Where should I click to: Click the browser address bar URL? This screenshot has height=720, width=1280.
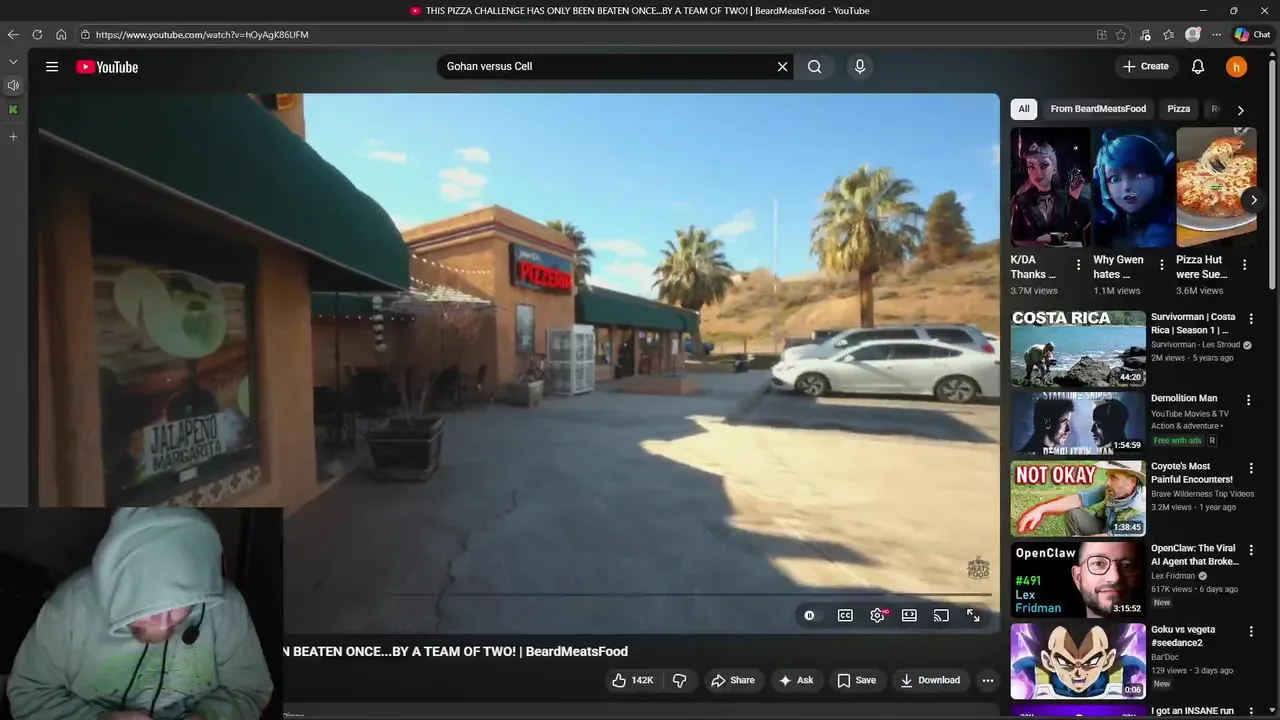coord(202,34)
